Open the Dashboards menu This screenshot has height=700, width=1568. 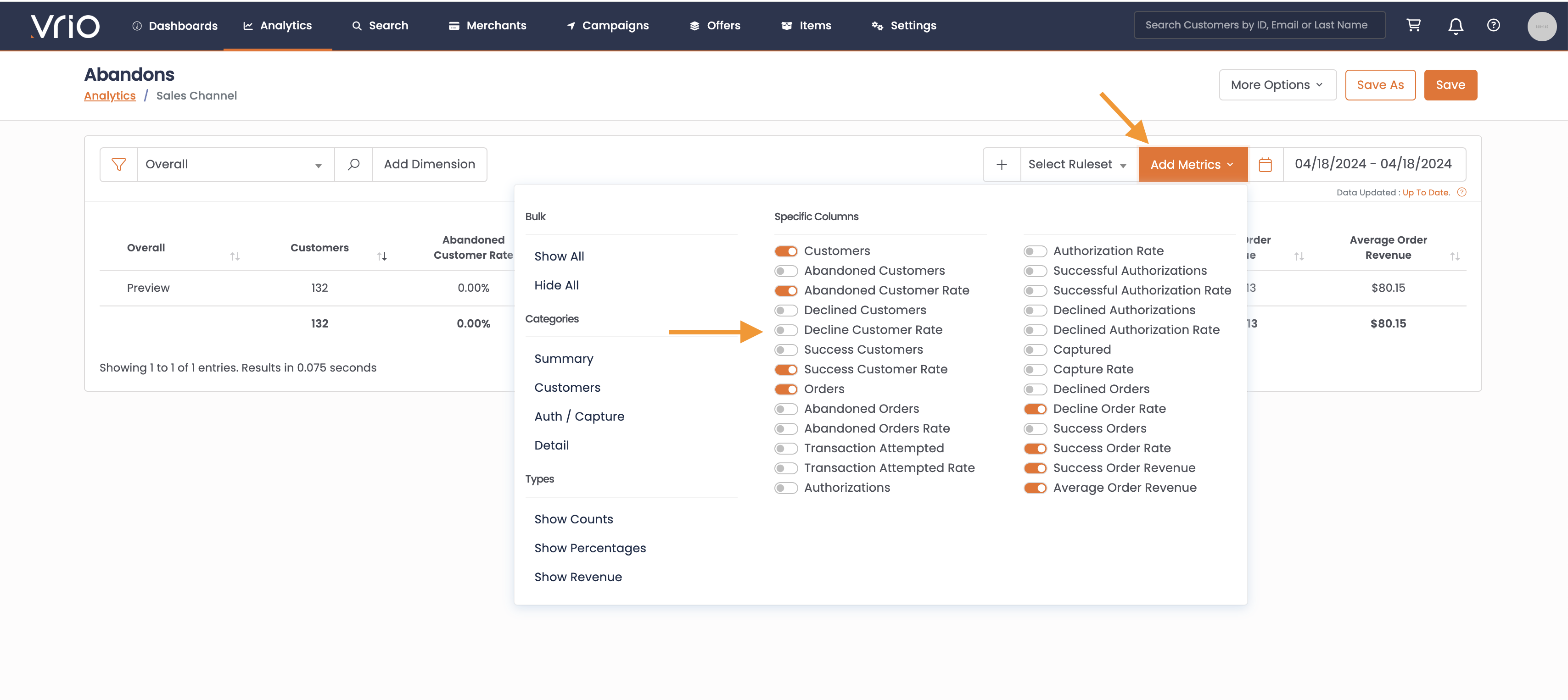click(175, 26)
